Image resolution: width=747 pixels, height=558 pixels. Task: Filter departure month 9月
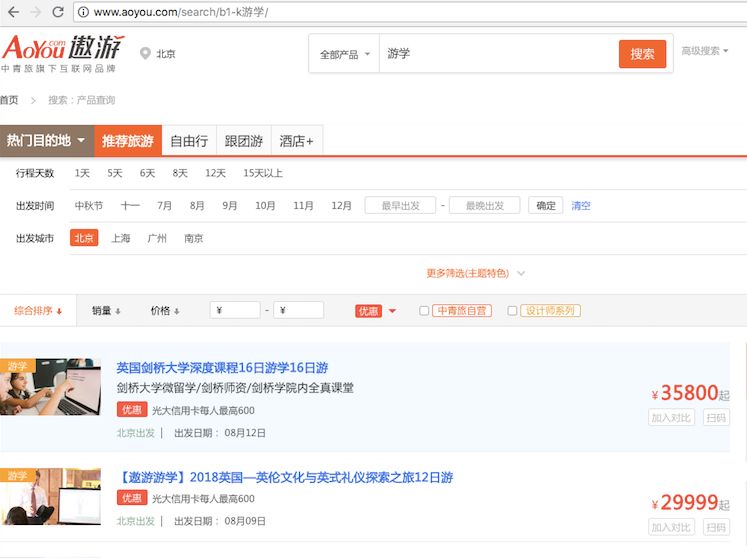point(230,205)
